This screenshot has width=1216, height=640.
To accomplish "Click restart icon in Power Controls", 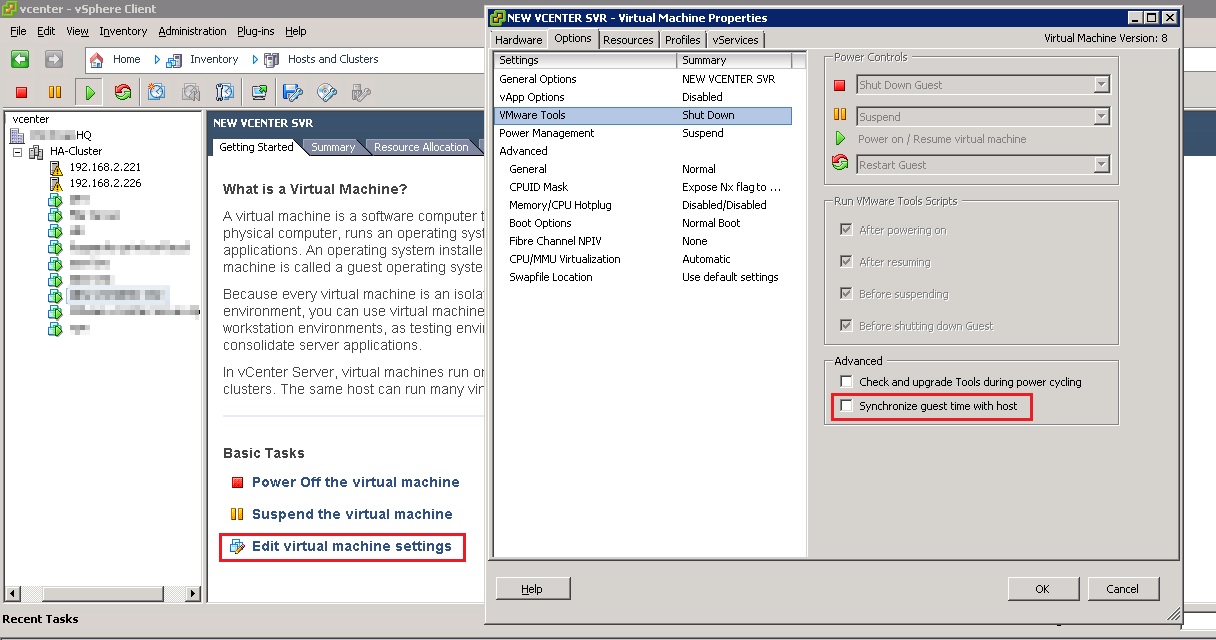I will tap(840, 164).
